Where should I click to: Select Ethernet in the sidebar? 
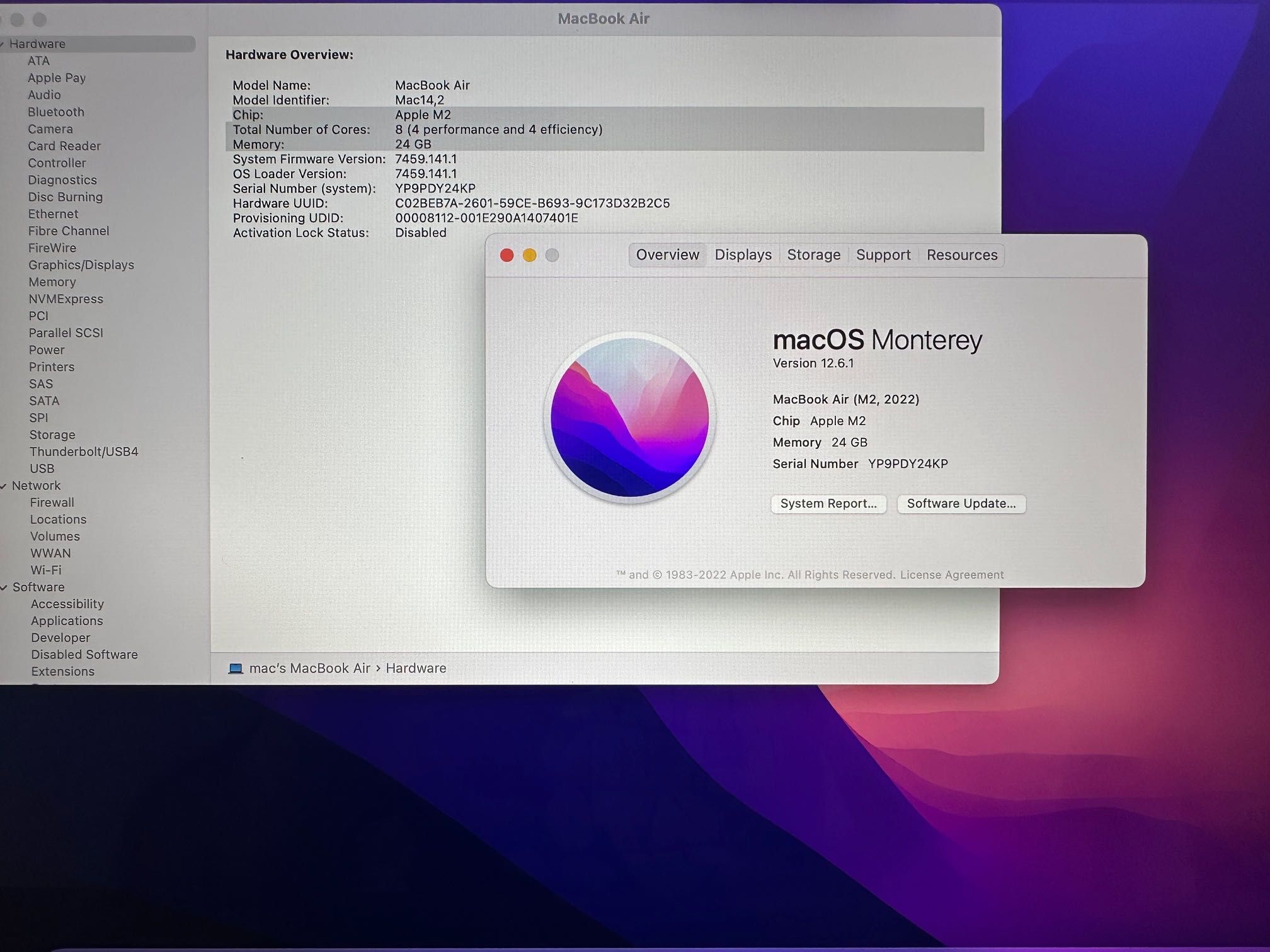point(53,214)
